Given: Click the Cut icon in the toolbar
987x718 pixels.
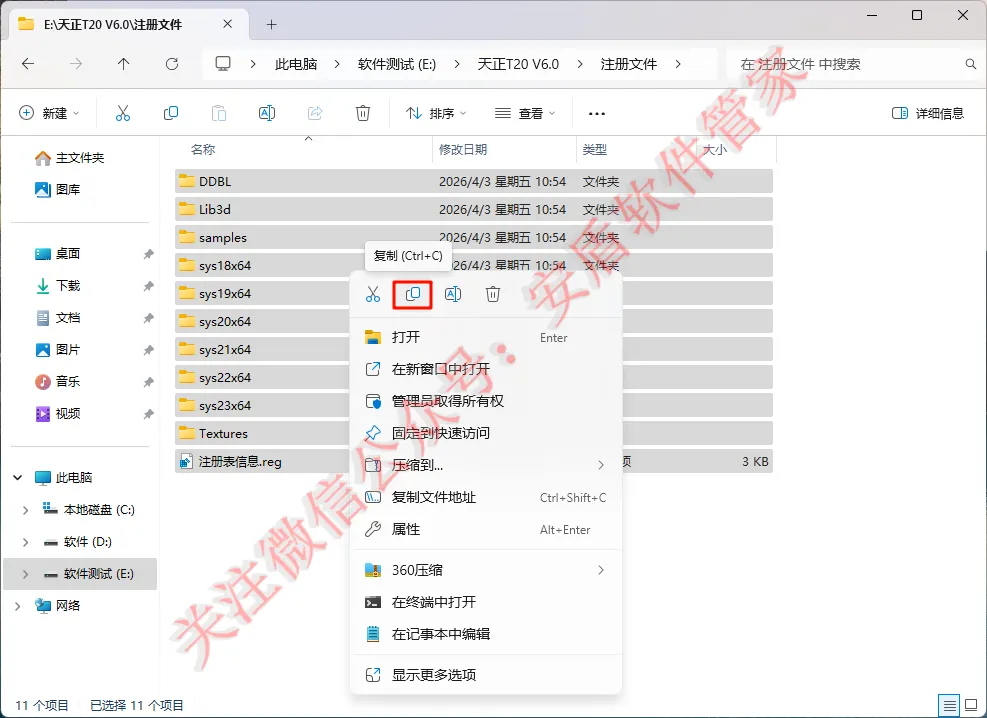Looking at the screenshot, I should tap(123, 113).
